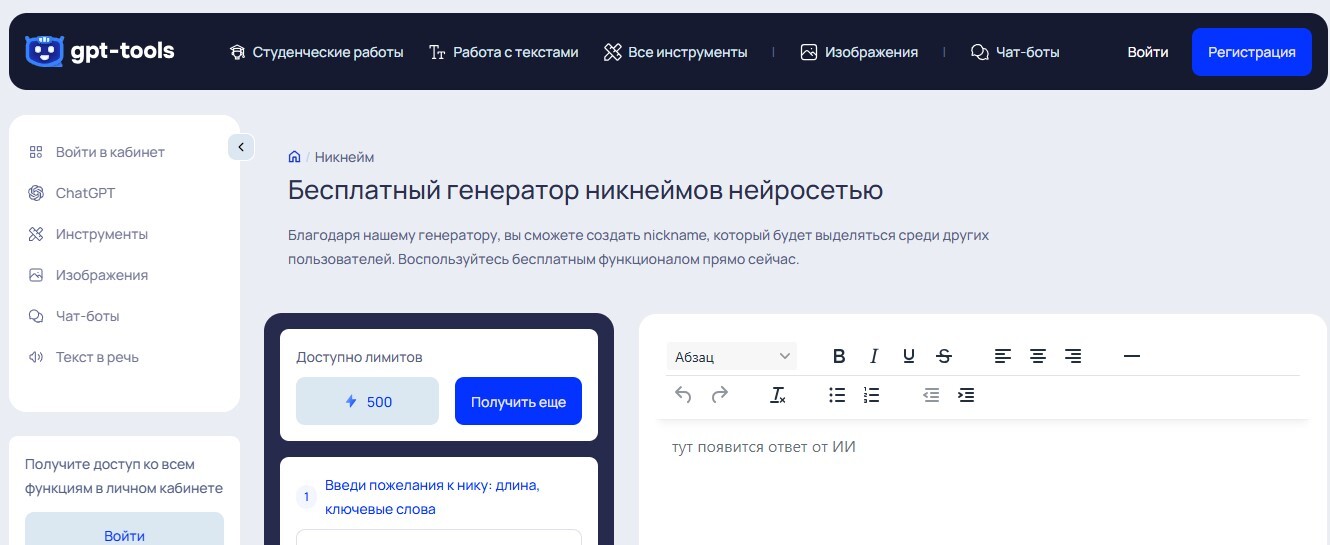Go to Изображения in top navigation
This screenshot has height=545, width=1330.
pos(859,52)
